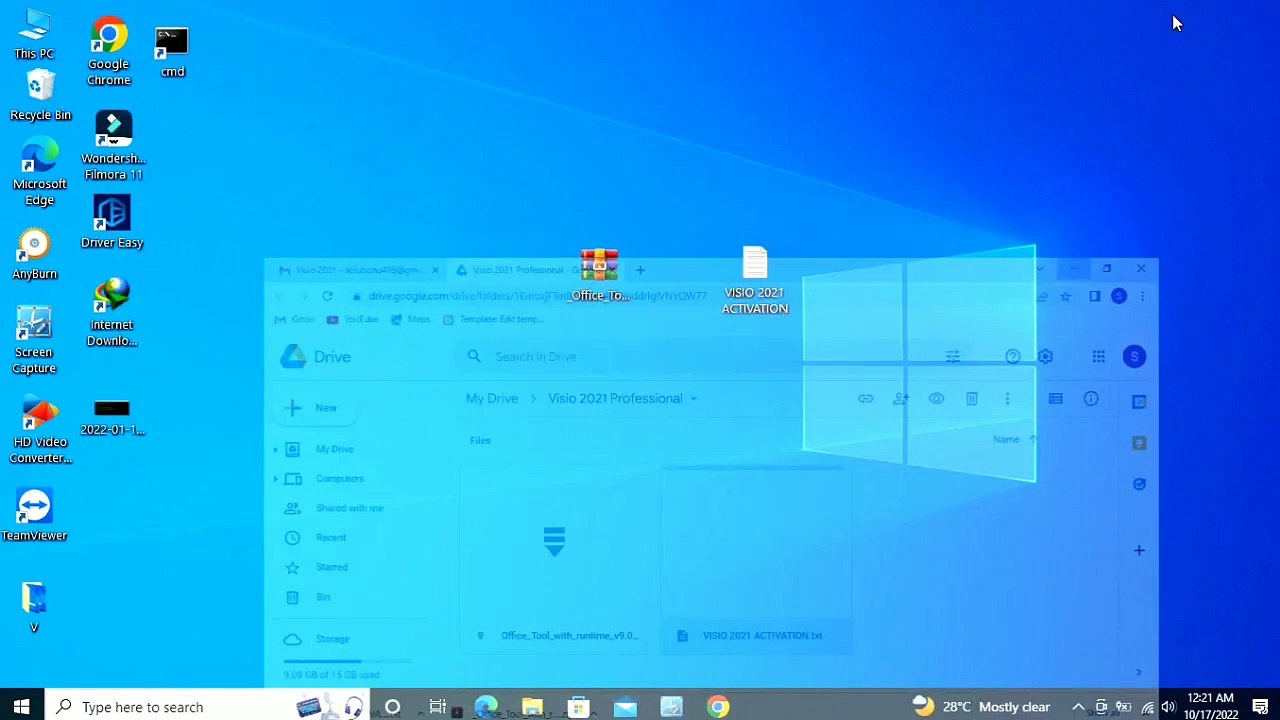
Task: Switch to Chrome from the taskbar
Action: click(718, 707)
